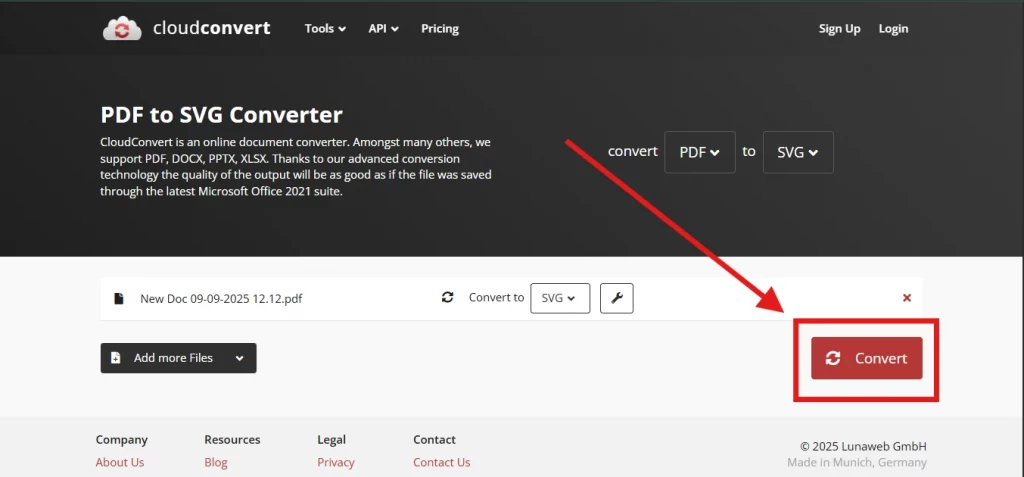Expand the Add more Files arrow
Screen dimensions: 1024x477
[240, 358]
